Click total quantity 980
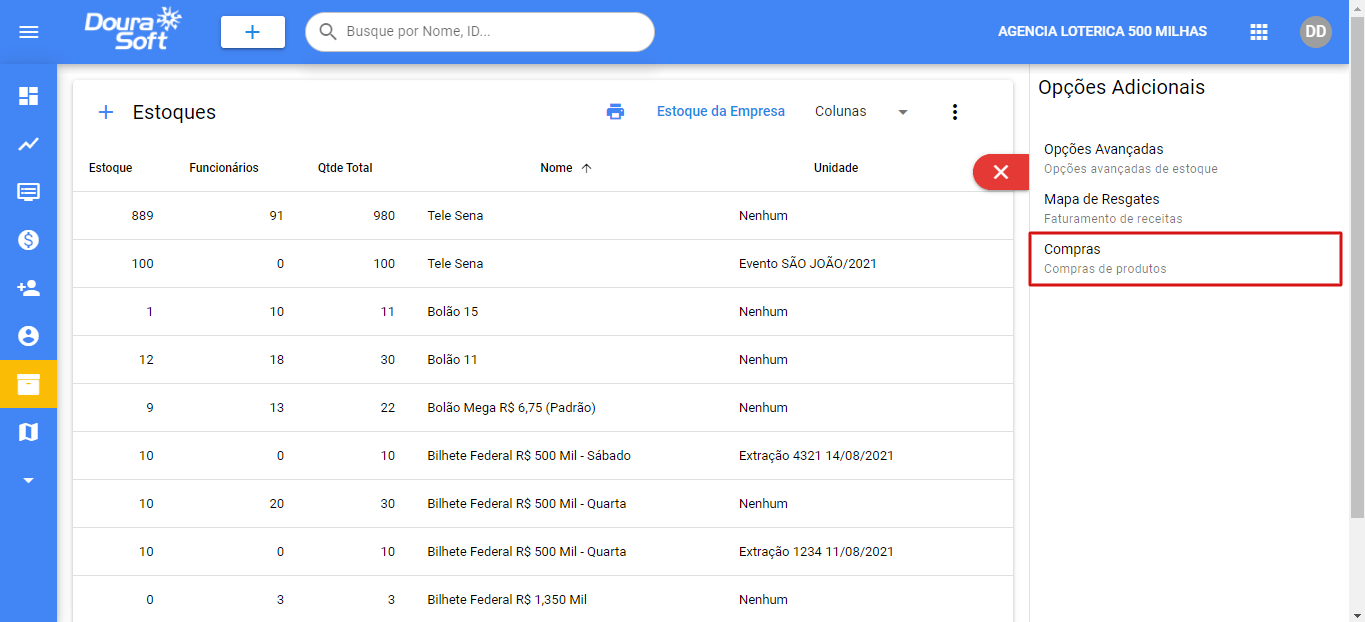Screen dimensions: 1365x622 tap(384, 216)
